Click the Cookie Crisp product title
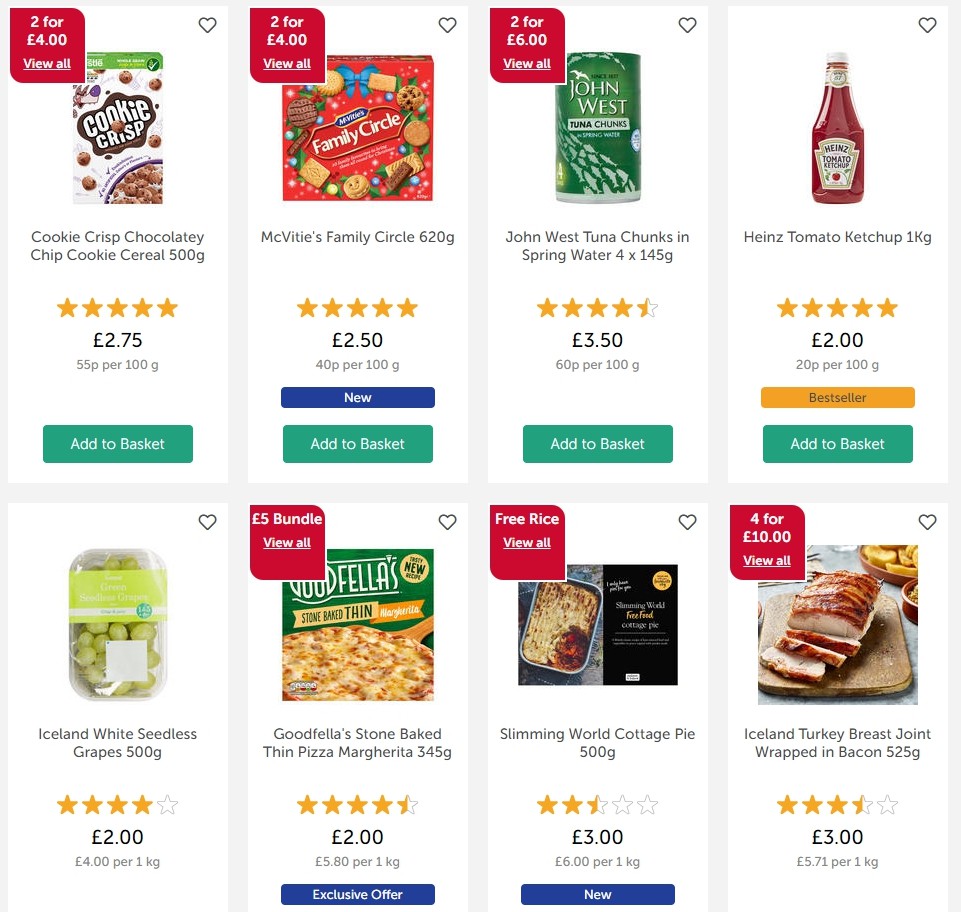The image size is (961, 912). pyautogui.click(x=117, y=245)
